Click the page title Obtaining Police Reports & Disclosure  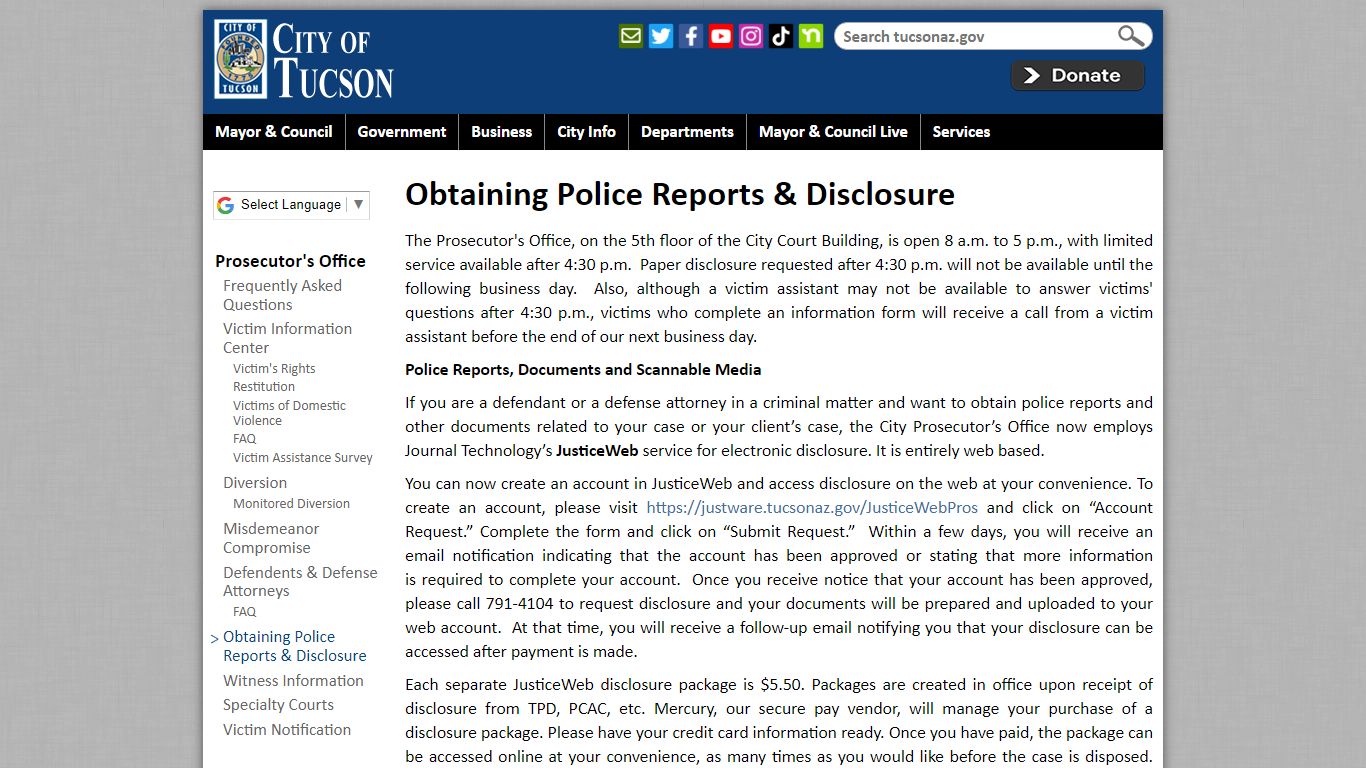[x=680, y=194]
